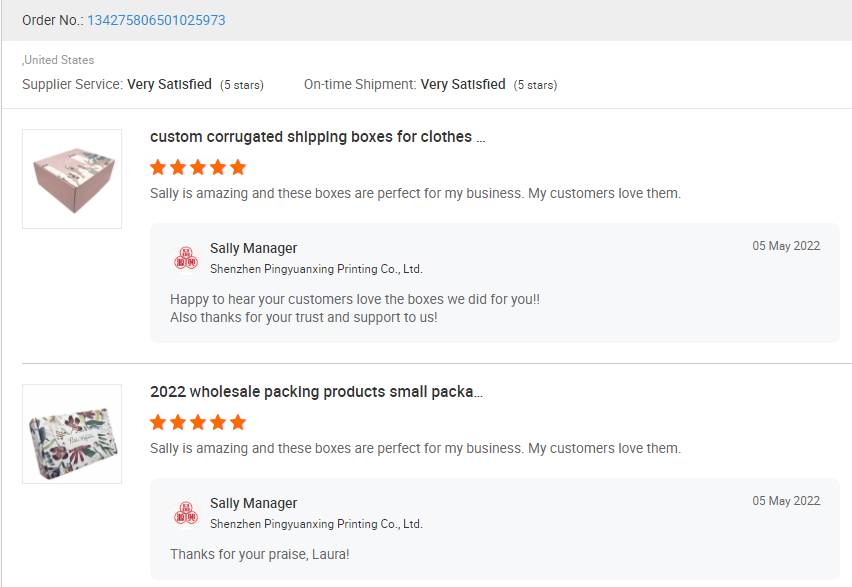Viewport: 852px width, 587px height.
Task: Select Sally Manager name above 'Happy to hear' reply
Action: pyautogui.click(x=253, y=248)
